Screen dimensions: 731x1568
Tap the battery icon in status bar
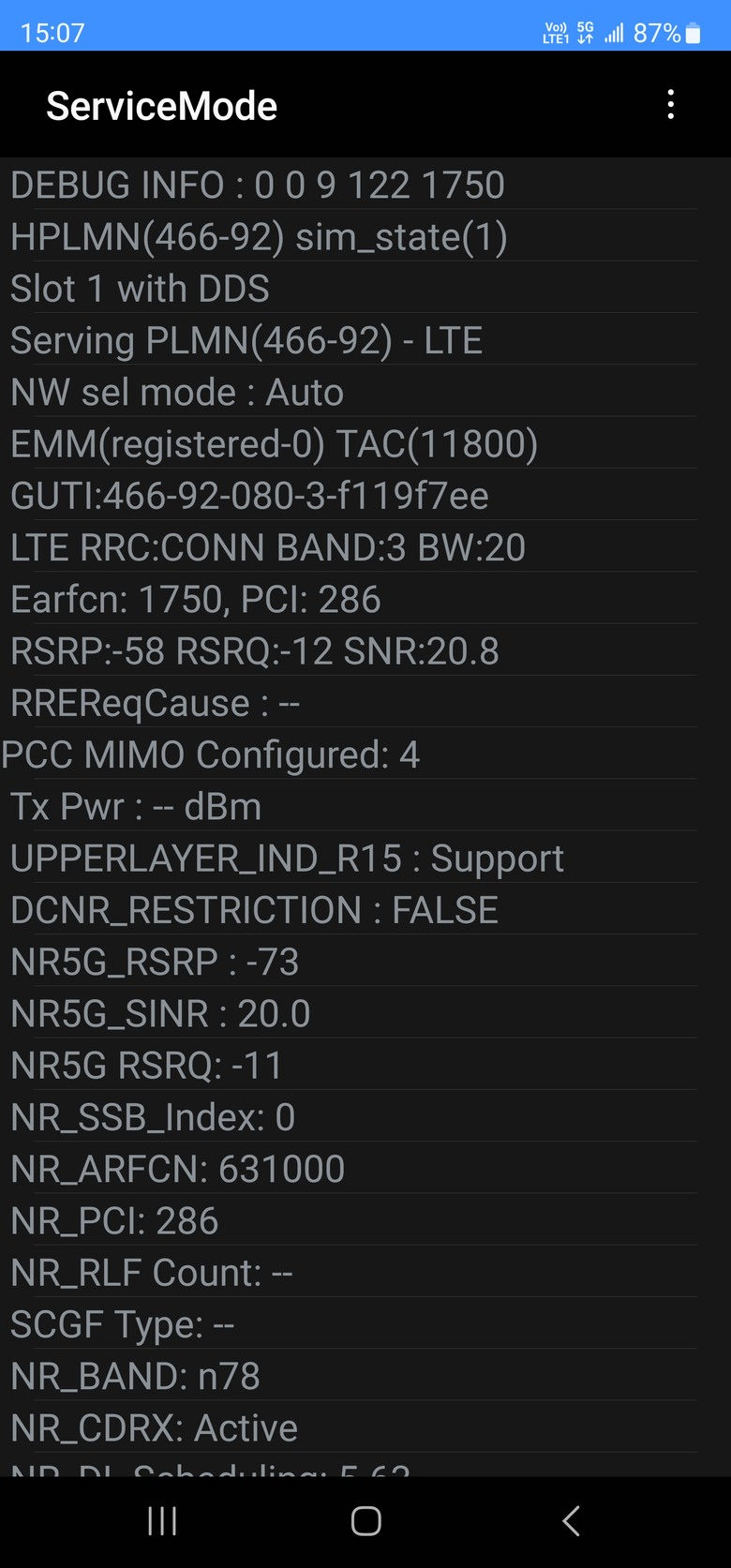694,34
